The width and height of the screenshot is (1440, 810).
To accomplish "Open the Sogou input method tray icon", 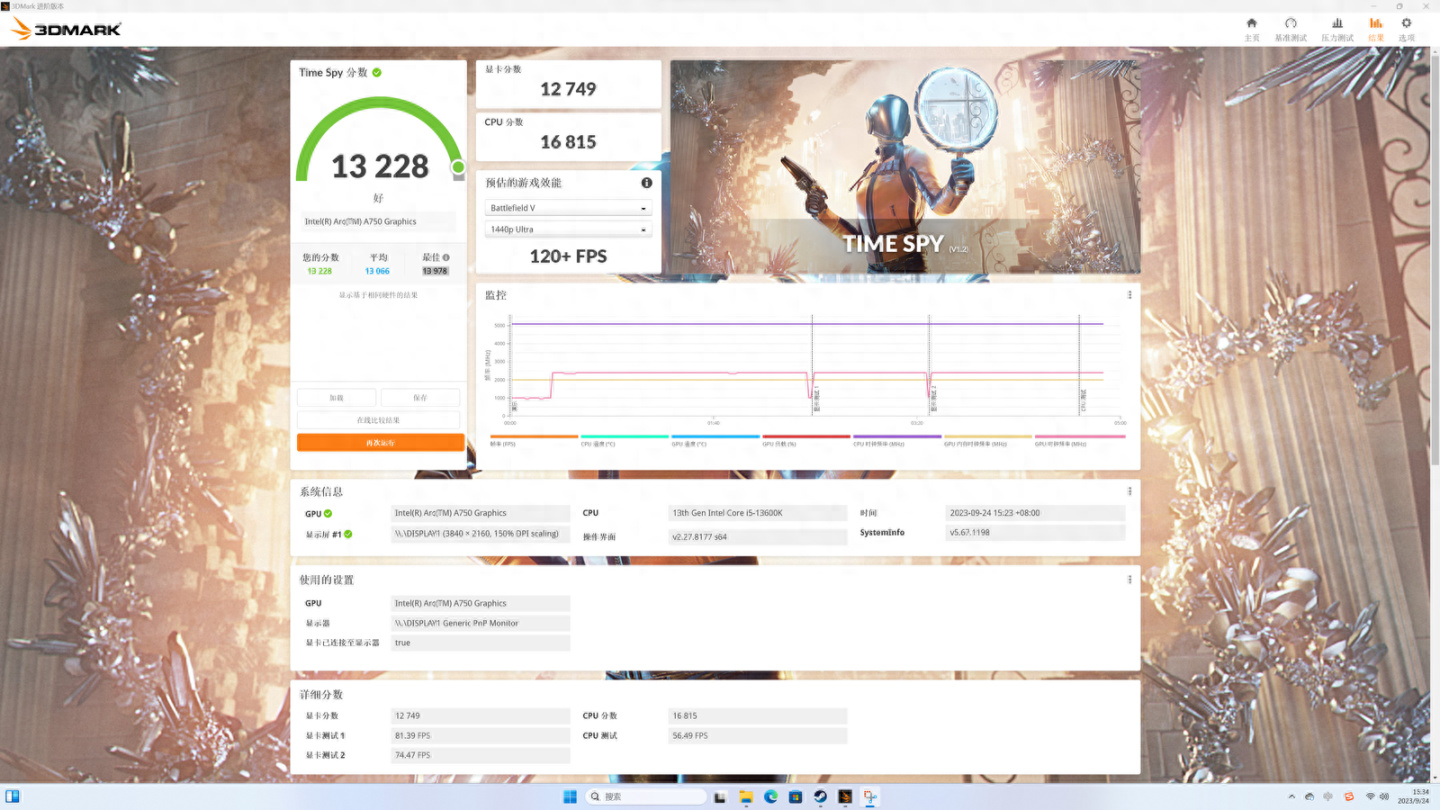I will tap(1349, 797).
